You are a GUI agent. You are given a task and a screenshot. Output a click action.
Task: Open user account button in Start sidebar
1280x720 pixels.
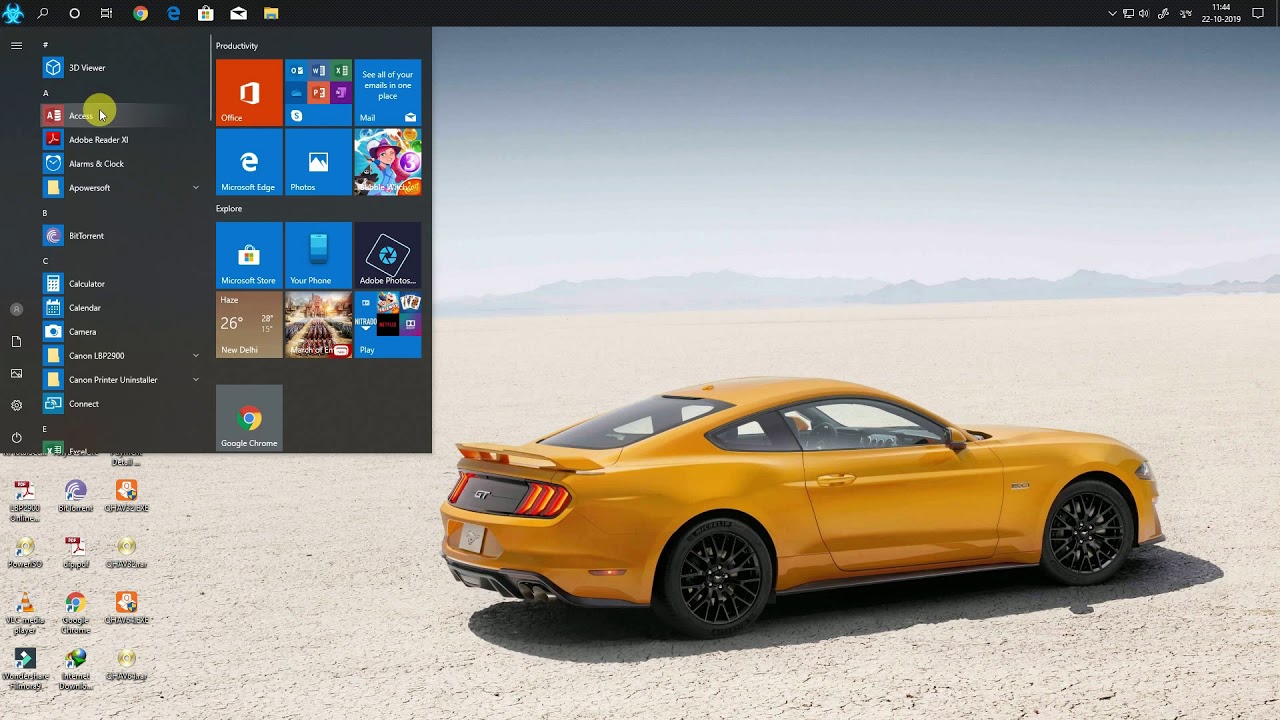[x=16, y=309]
